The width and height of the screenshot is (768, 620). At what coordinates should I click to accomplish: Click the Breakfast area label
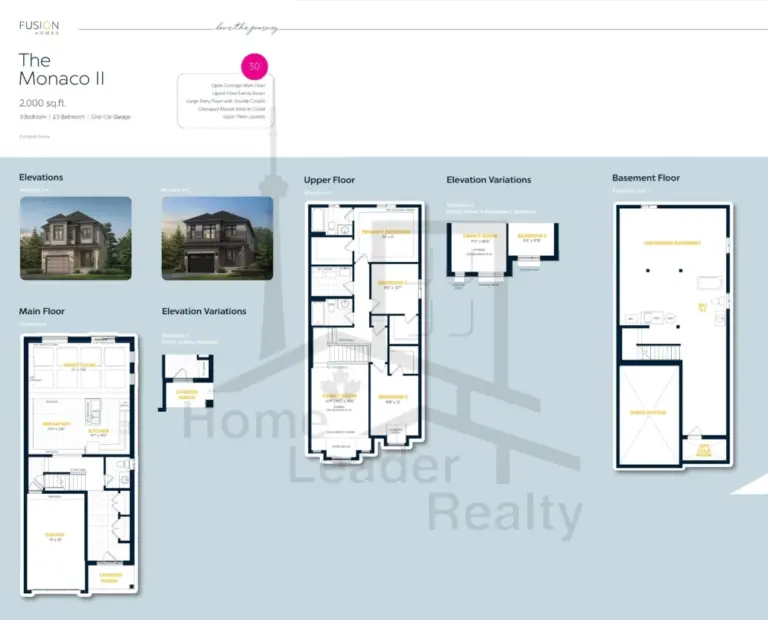(x=57, y=424)
